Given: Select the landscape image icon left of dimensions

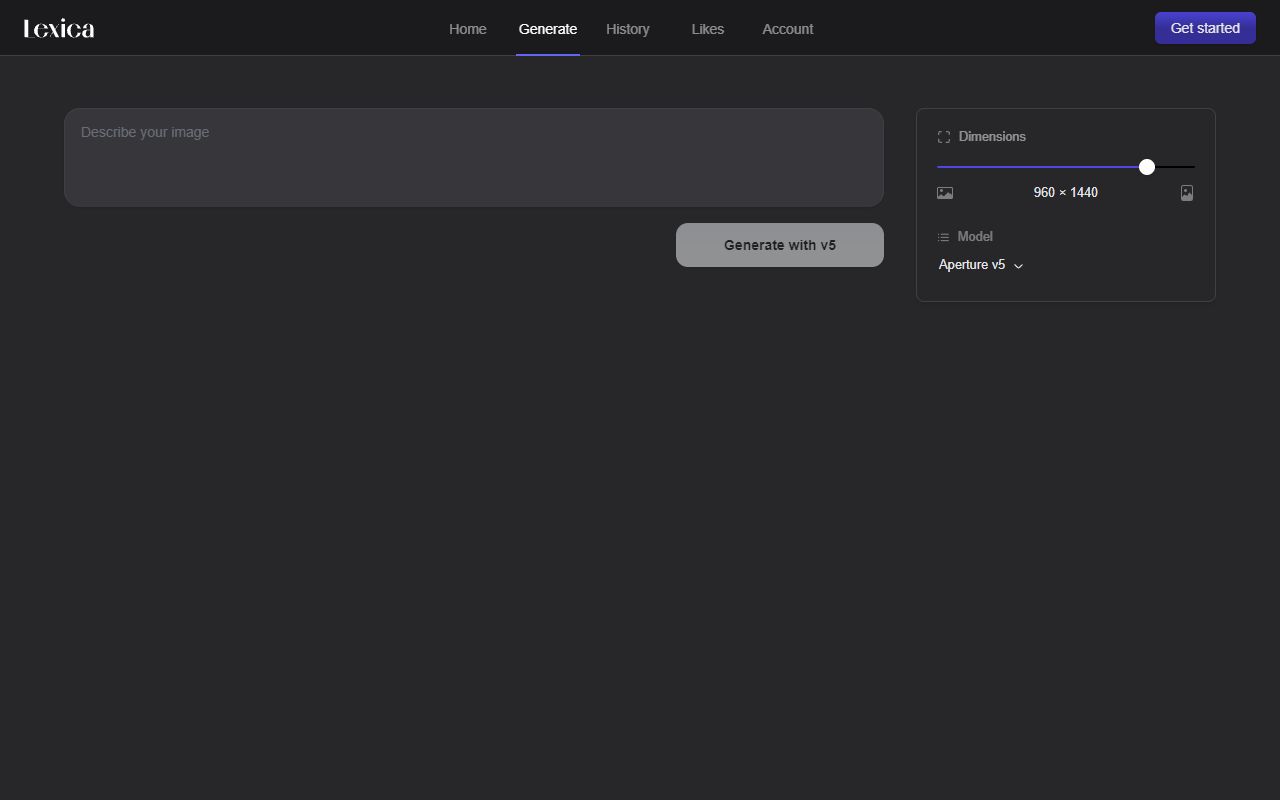Looking at the screenshot, I should tap(944, 192).
